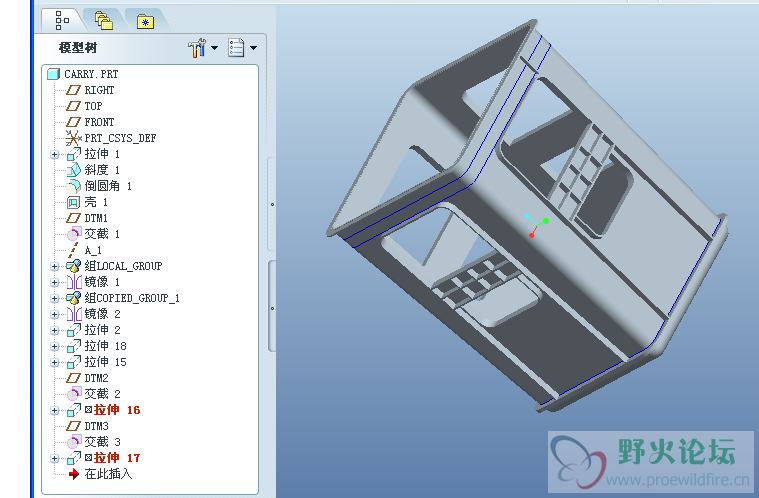Image resolution: width=759 pixels, height=498 pixels.
Task: Expand the 组COPIED_GROUP_1 node
Action: click(x=55, y=298)
